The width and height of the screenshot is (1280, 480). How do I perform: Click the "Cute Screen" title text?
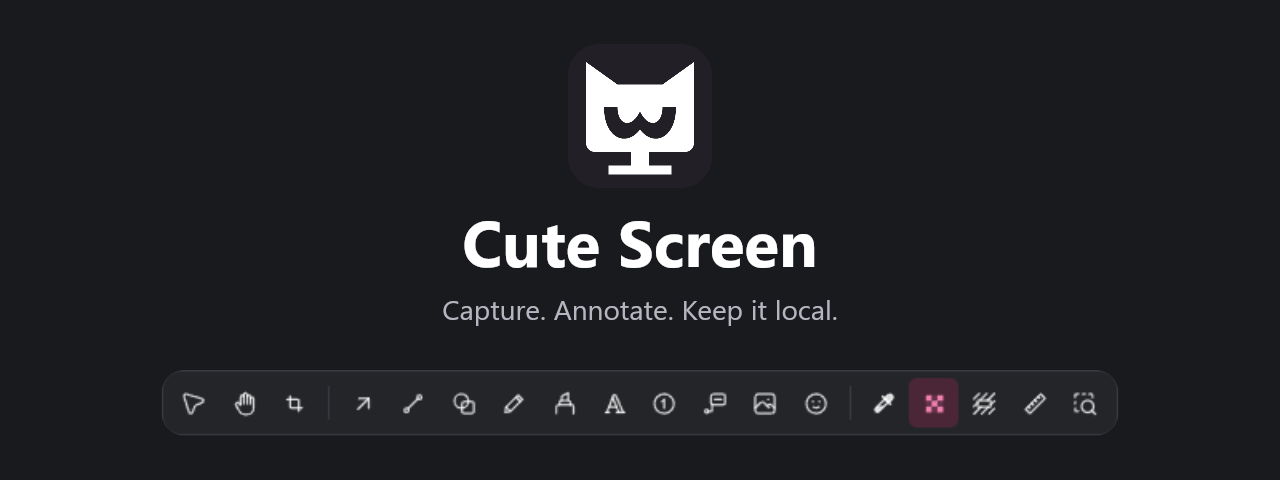[x=640, y=245]
